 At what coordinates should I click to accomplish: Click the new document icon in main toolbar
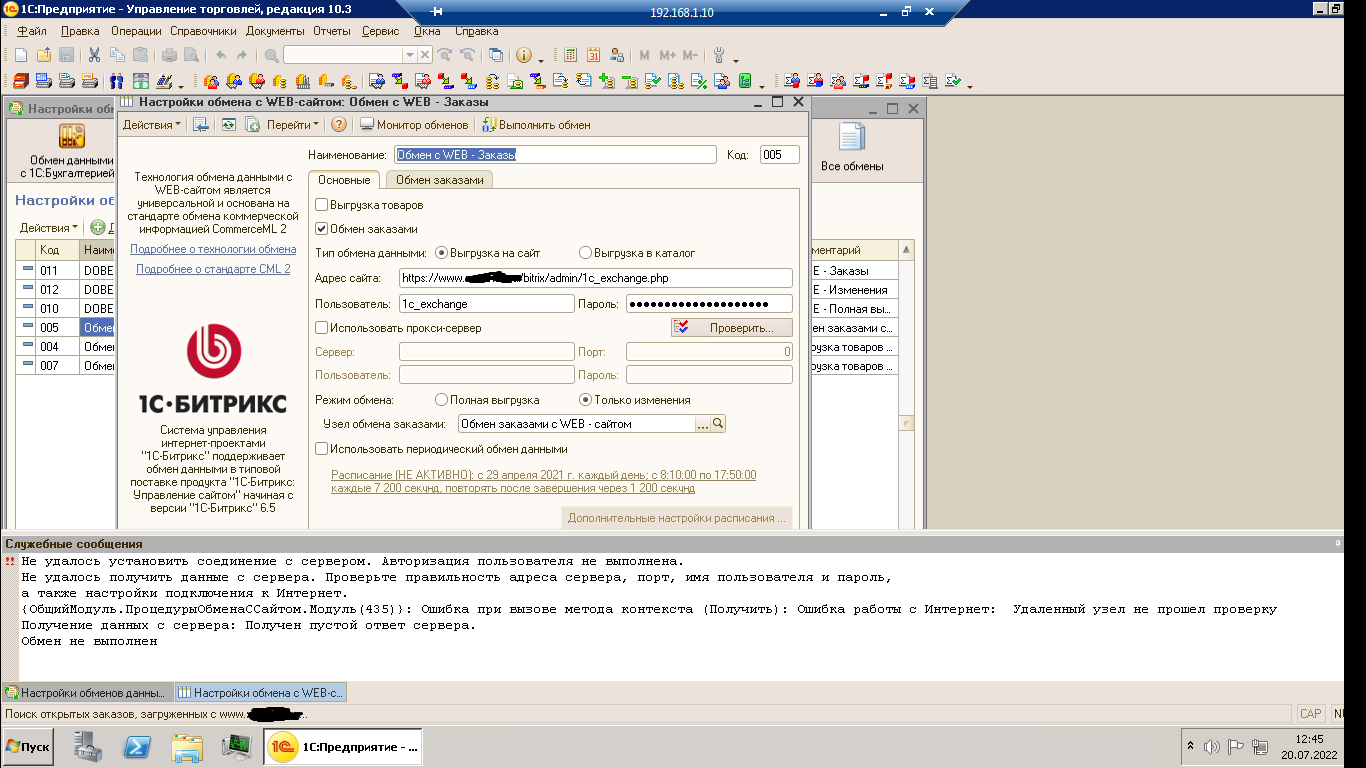(x=20, y=55)
